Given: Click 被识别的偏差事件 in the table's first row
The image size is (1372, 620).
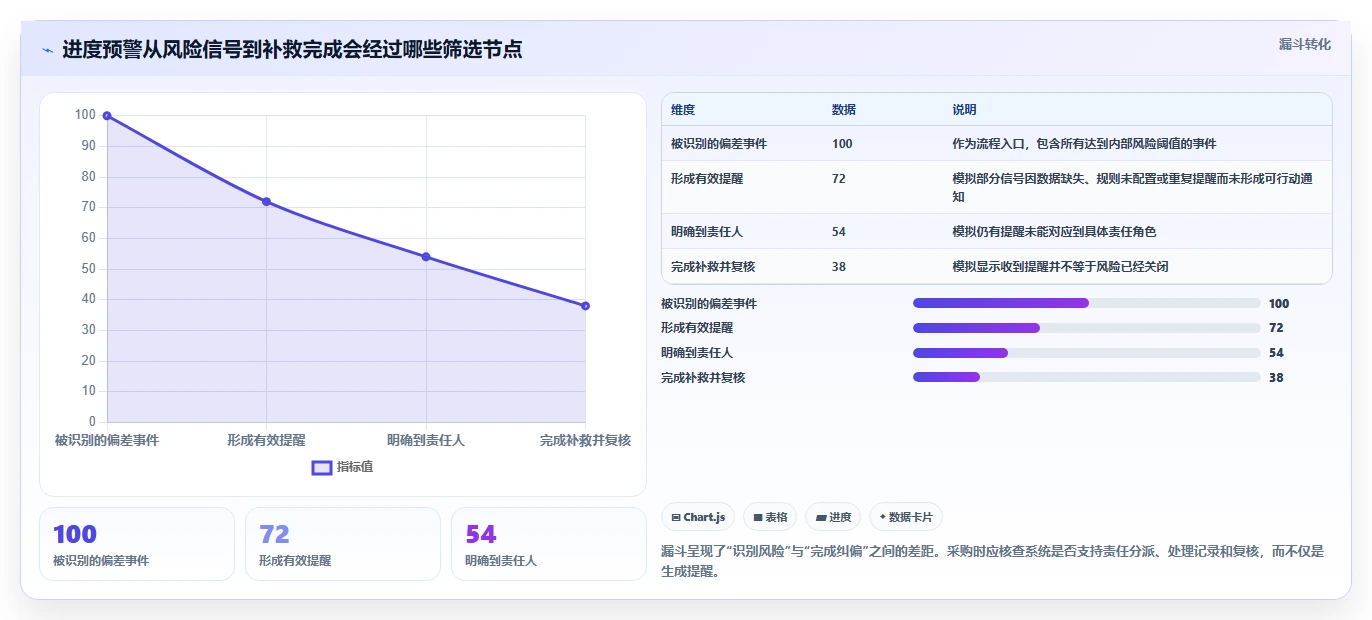Looking at the screenshot, I should pos(719,144).
